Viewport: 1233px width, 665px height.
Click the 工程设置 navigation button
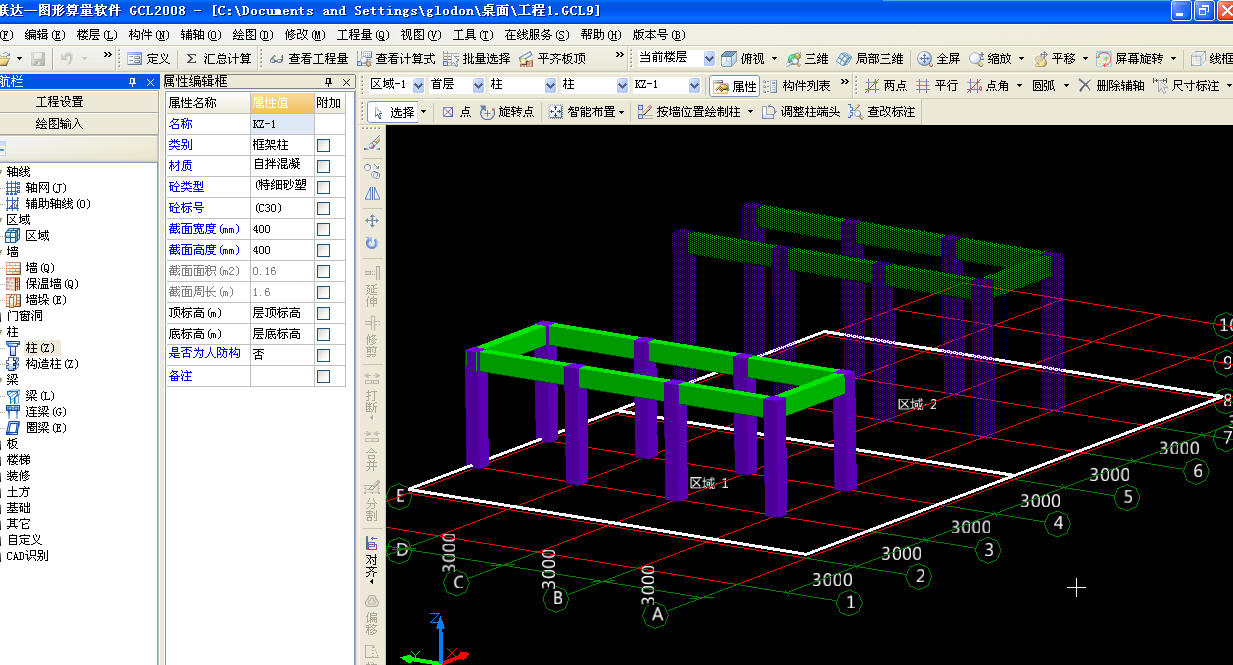tap(60, 102)
